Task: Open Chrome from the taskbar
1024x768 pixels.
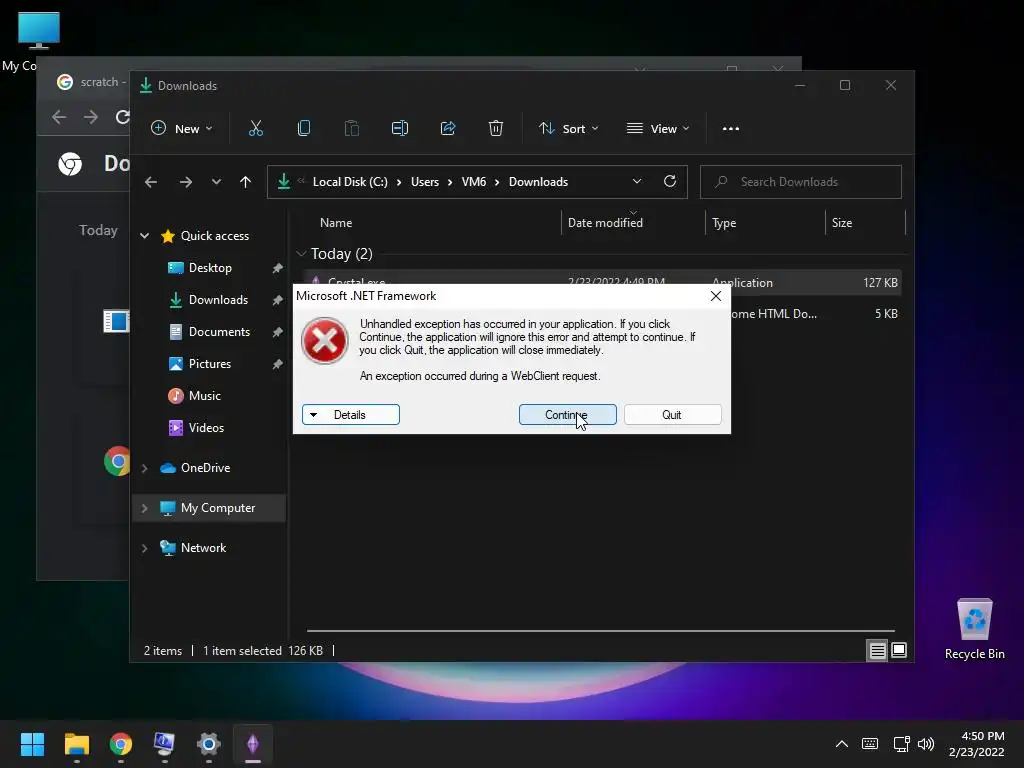Action: pyautogui.click(x=121, y=744)
